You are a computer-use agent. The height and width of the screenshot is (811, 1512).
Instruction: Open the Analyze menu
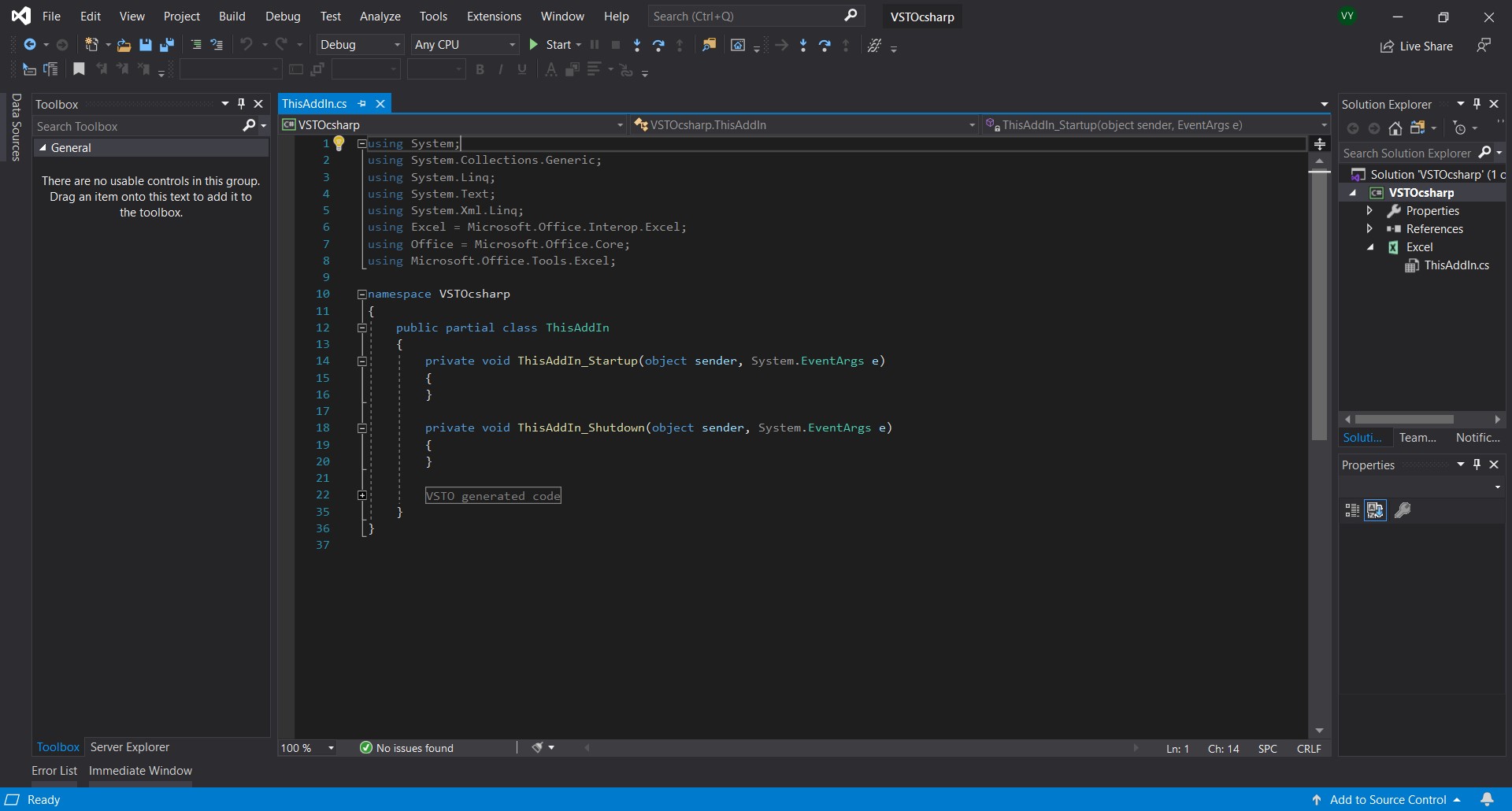click(x=380, y=17)
